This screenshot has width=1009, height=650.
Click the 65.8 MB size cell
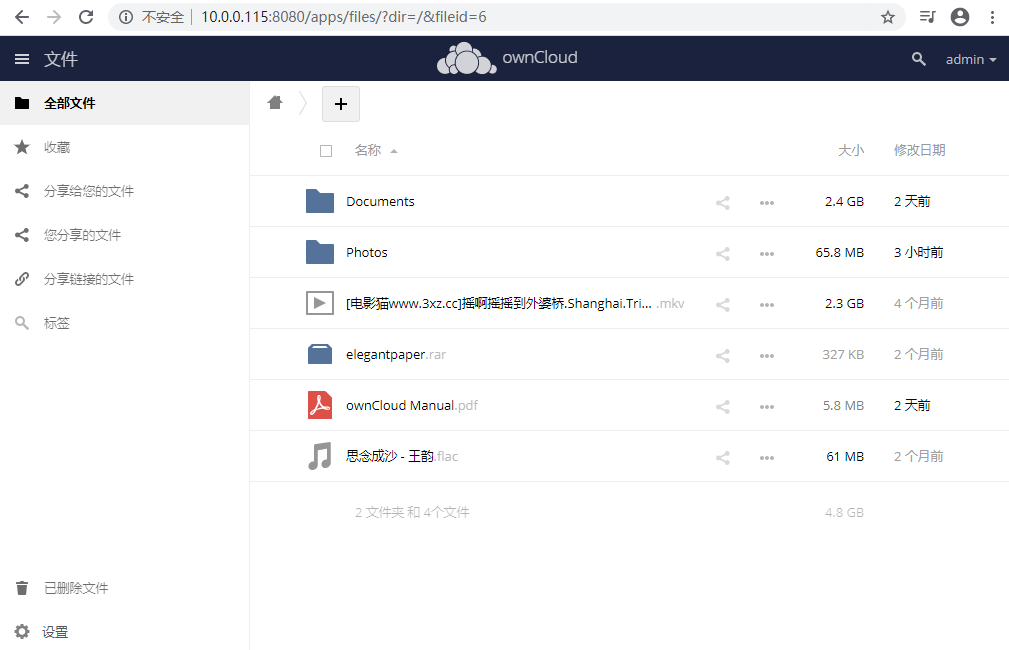[x=840, y=252]
